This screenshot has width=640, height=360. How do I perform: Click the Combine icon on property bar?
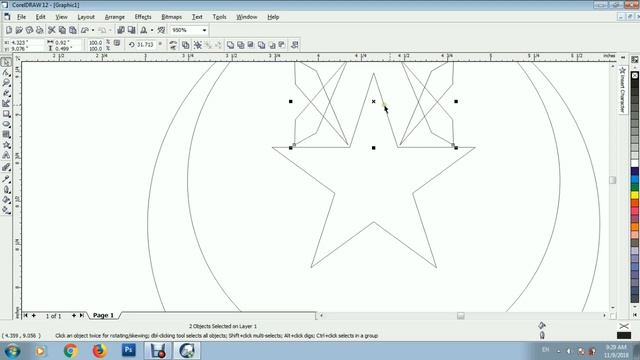(186, 44)
